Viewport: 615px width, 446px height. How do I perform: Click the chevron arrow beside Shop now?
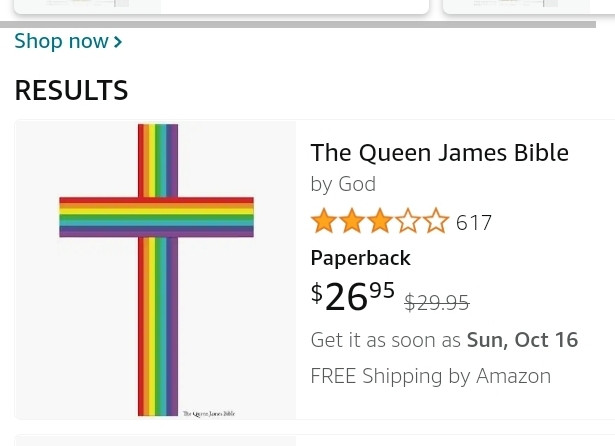tap(118, 42)
